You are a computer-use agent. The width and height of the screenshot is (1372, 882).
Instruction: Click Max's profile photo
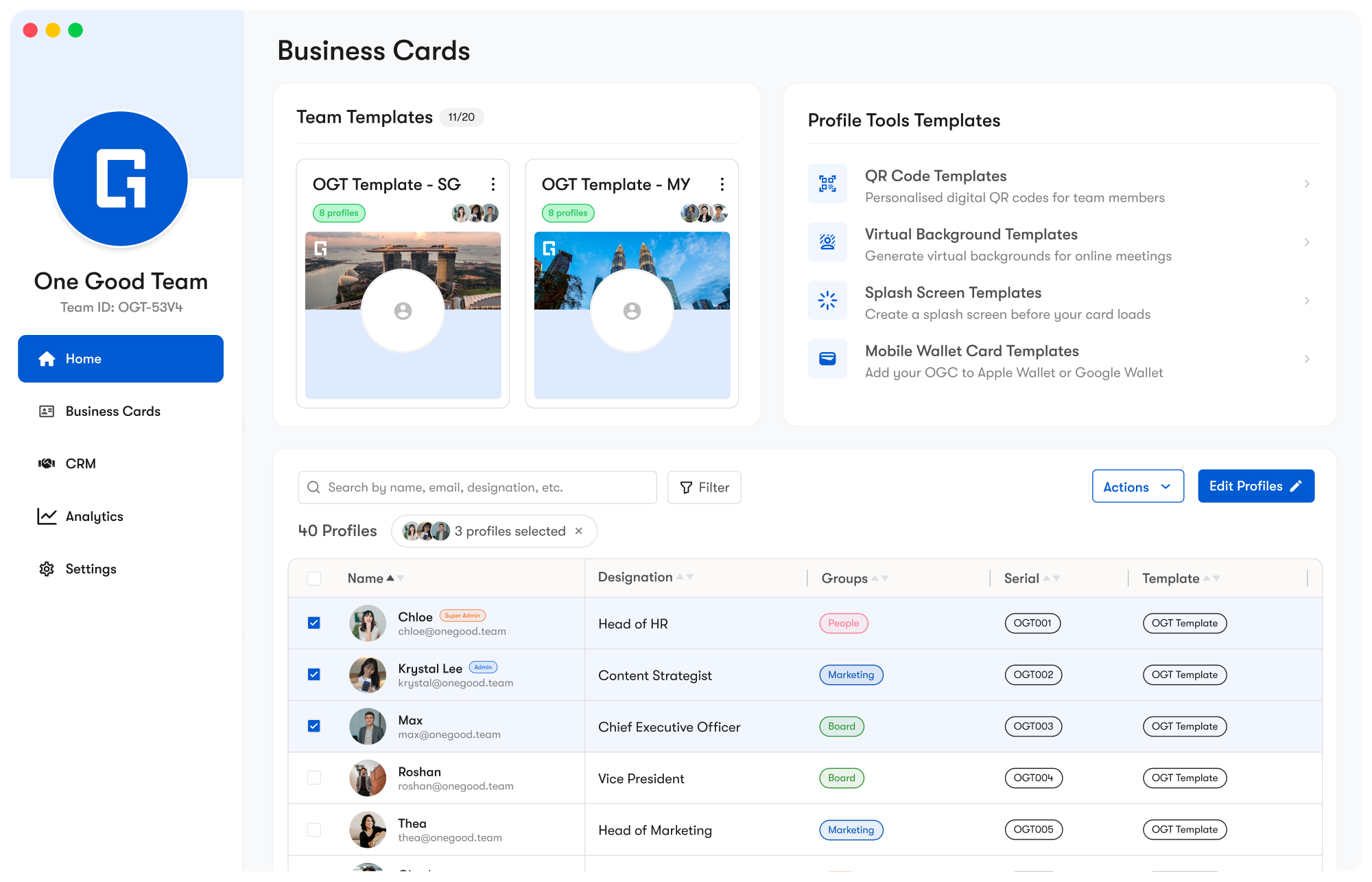(x=368, y=726)
